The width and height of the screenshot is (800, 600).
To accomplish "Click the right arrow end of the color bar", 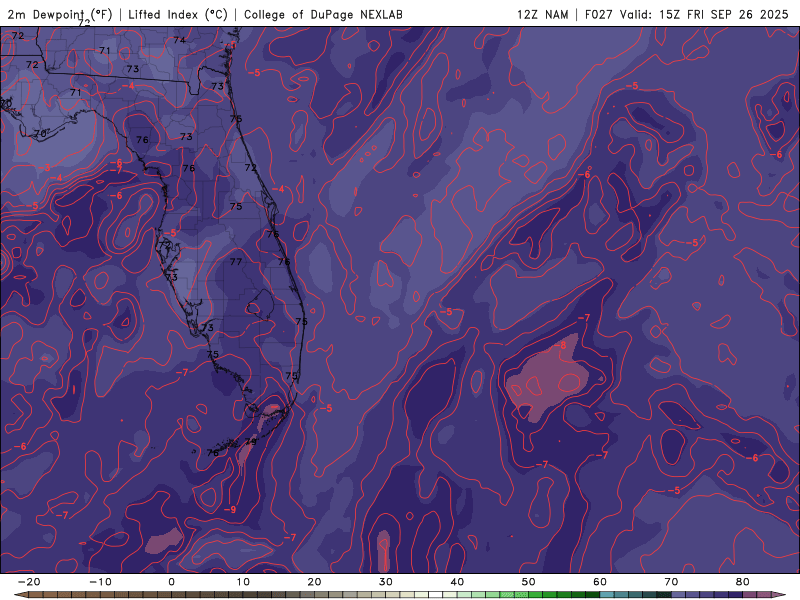I will tap(780, 595).
